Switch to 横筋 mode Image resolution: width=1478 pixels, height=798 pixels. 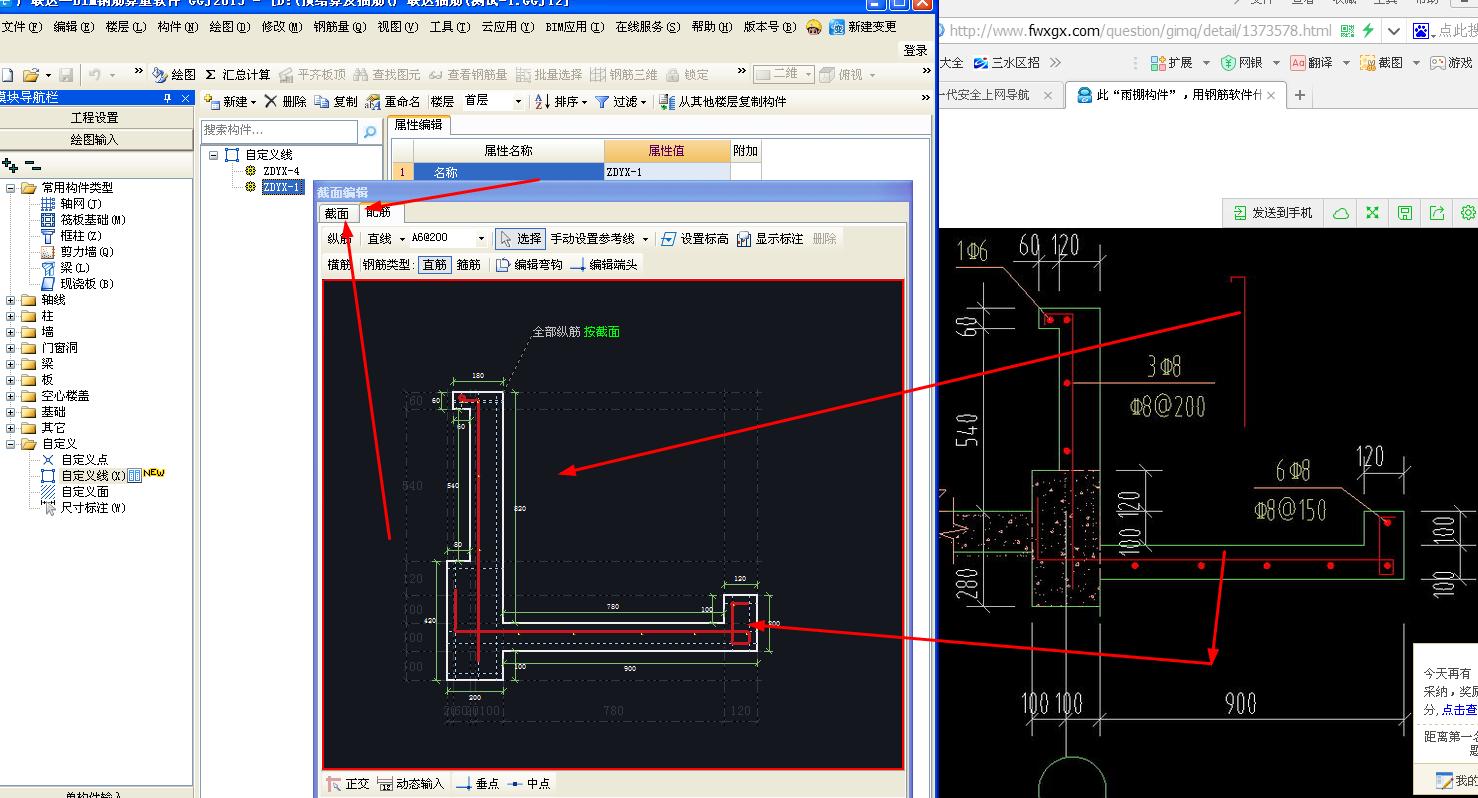(339, 265)
